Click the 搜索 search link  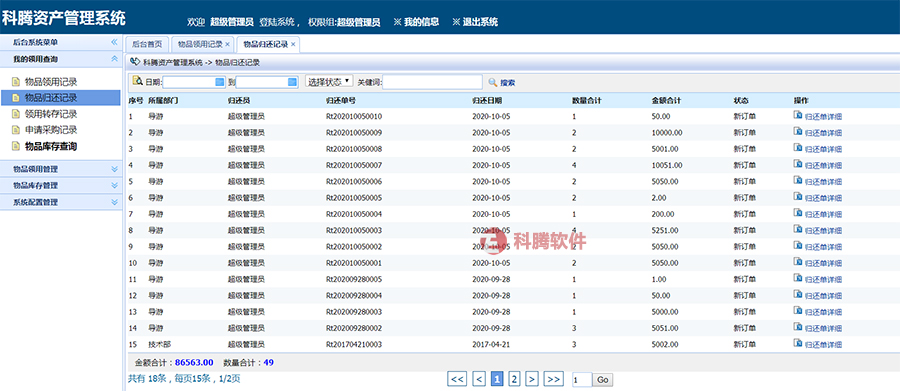point(507,83)
